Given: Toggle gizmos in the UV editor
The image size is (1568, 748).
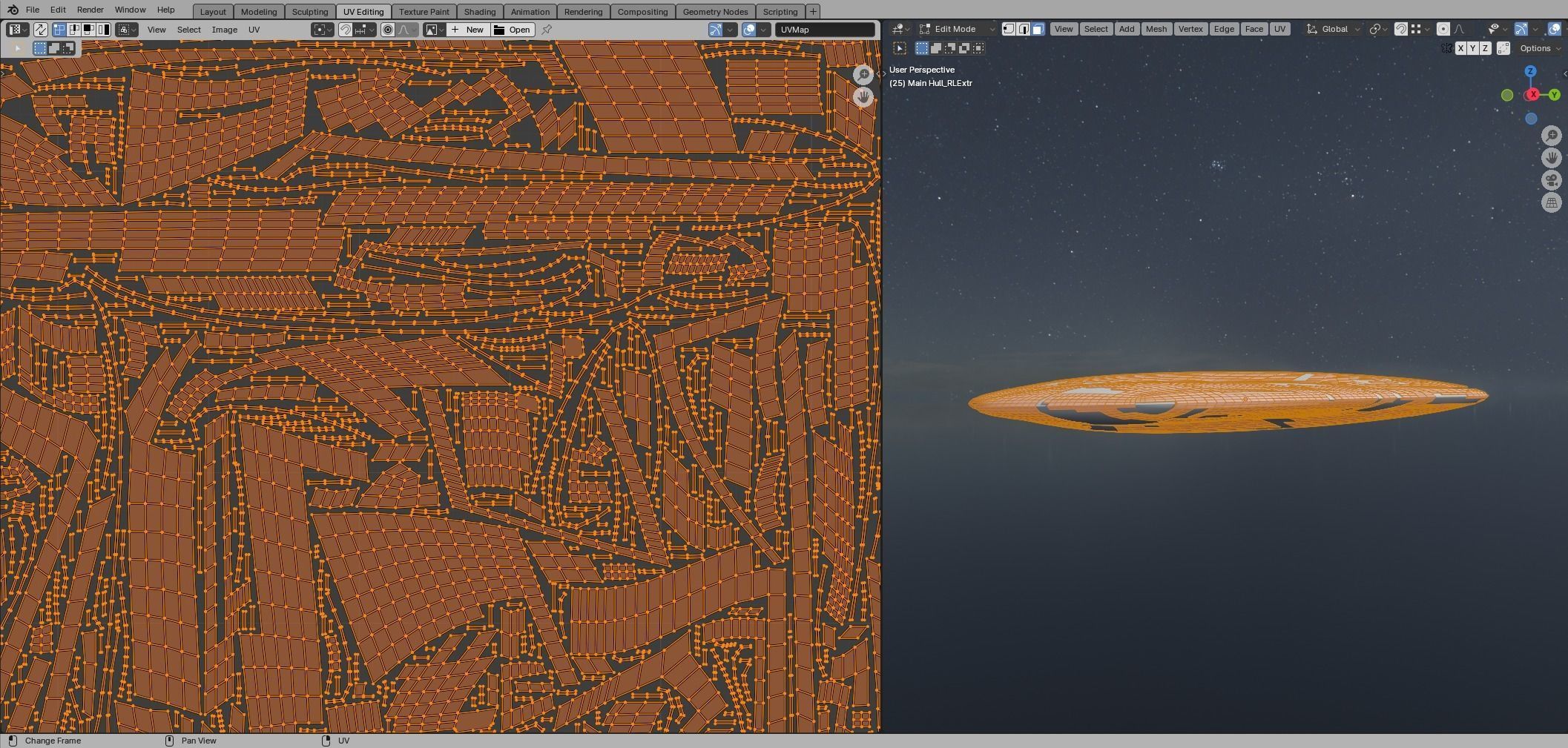Looking at the screenshot, I should point(716,30).
